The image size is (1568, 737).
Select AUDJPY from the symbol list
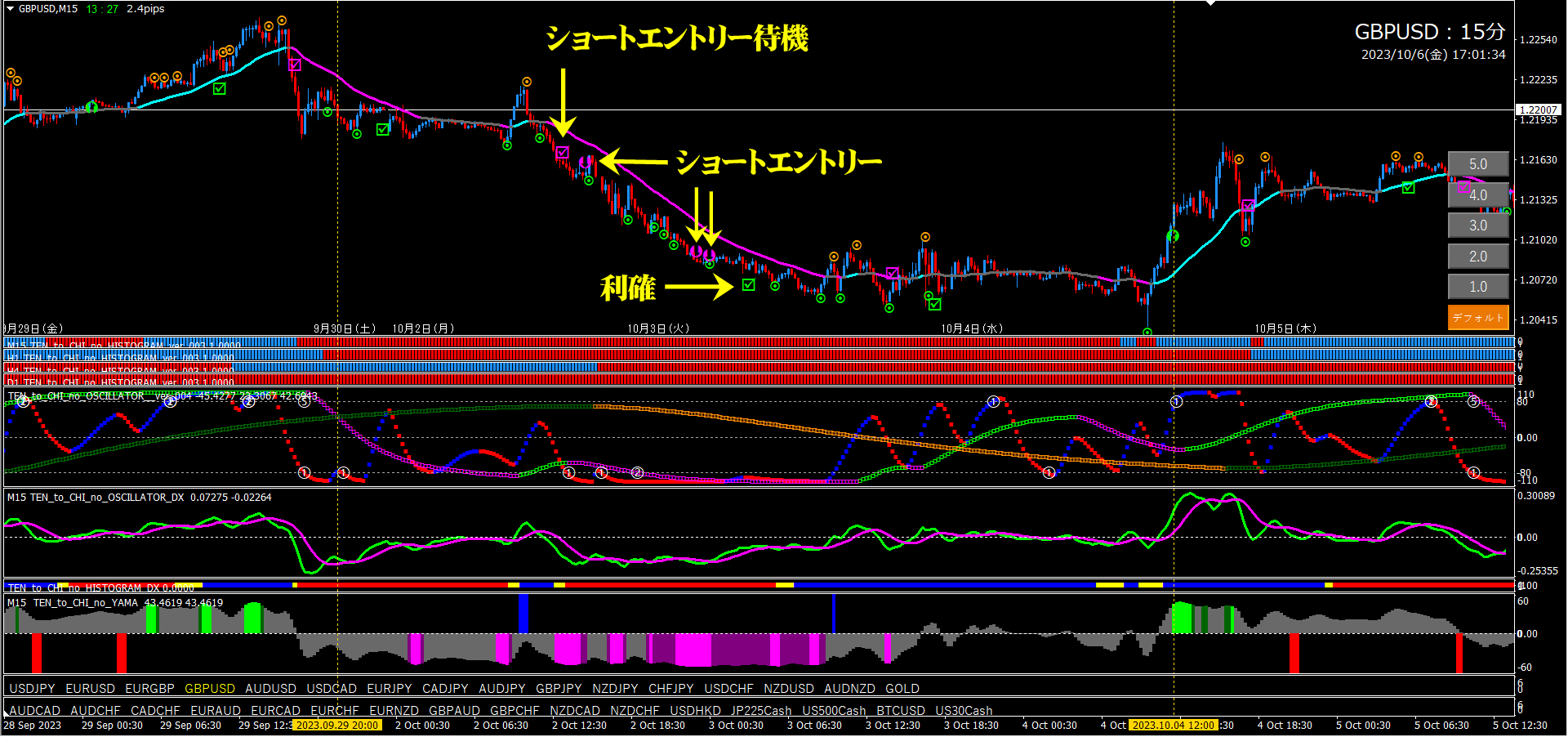click(x=502, y=689)
